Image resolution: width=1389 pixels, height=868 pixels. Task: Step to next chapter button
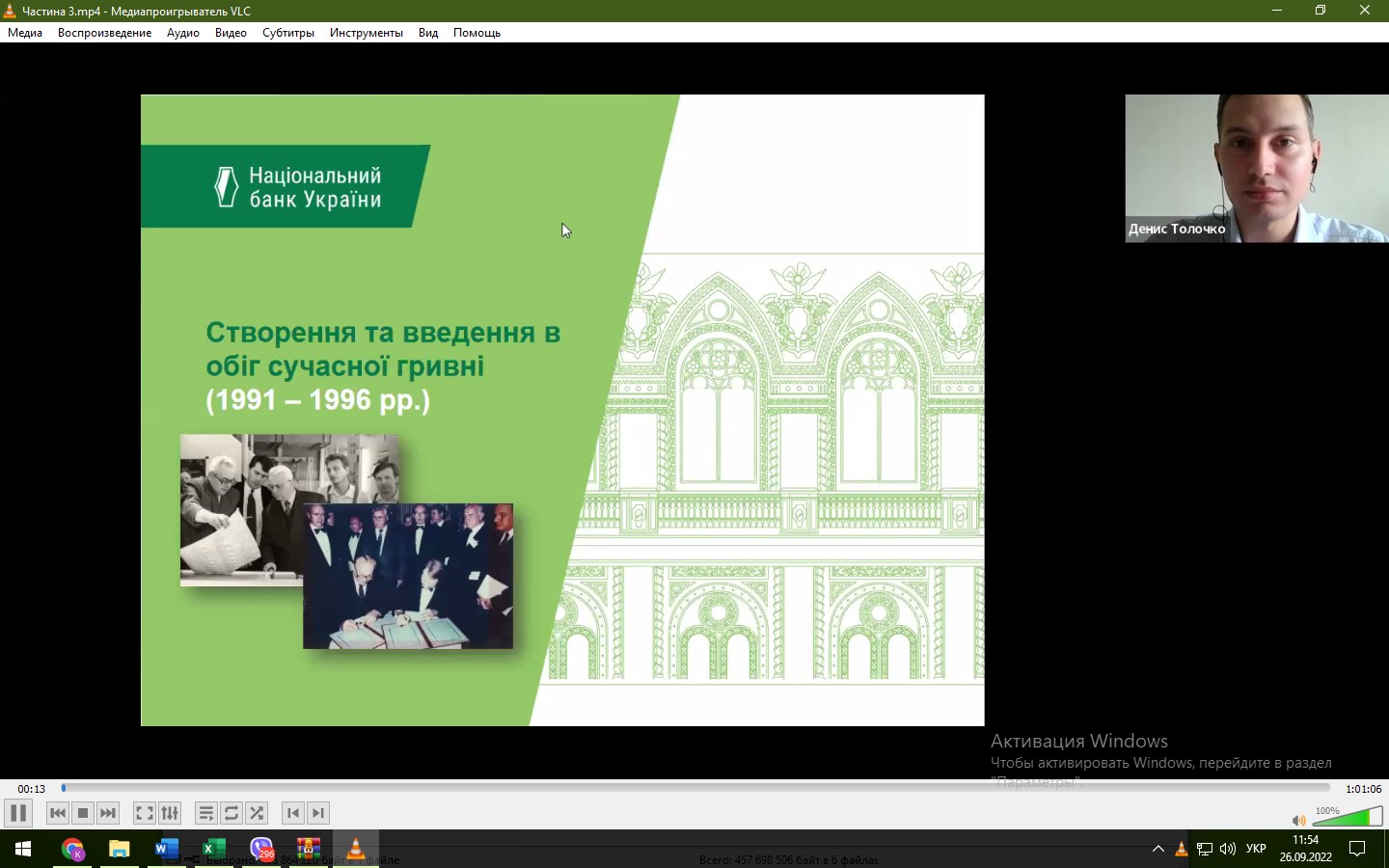(x=318, y=813)
